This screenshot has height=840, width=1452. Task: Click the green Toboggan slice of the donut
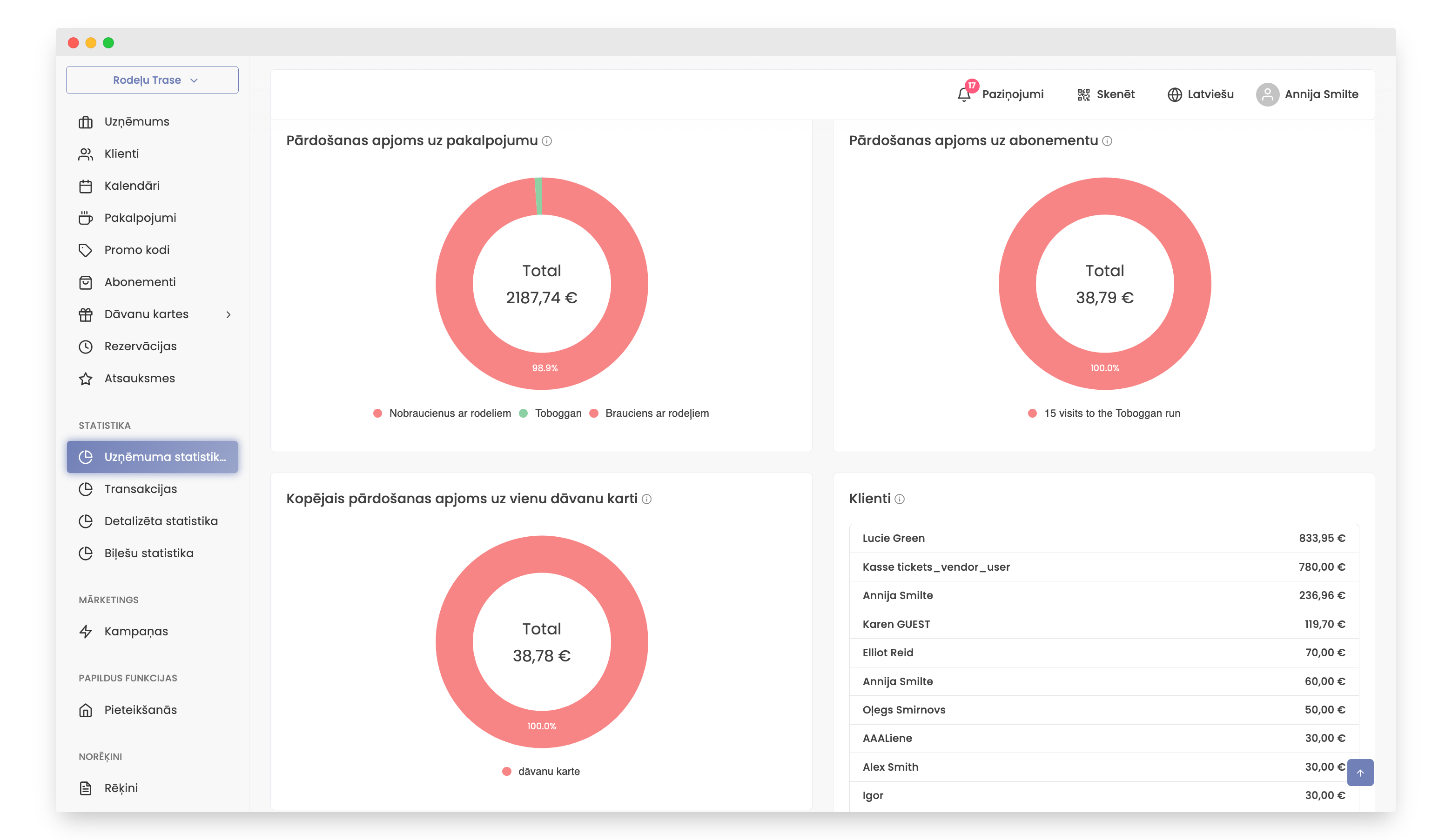pos(539,196)
